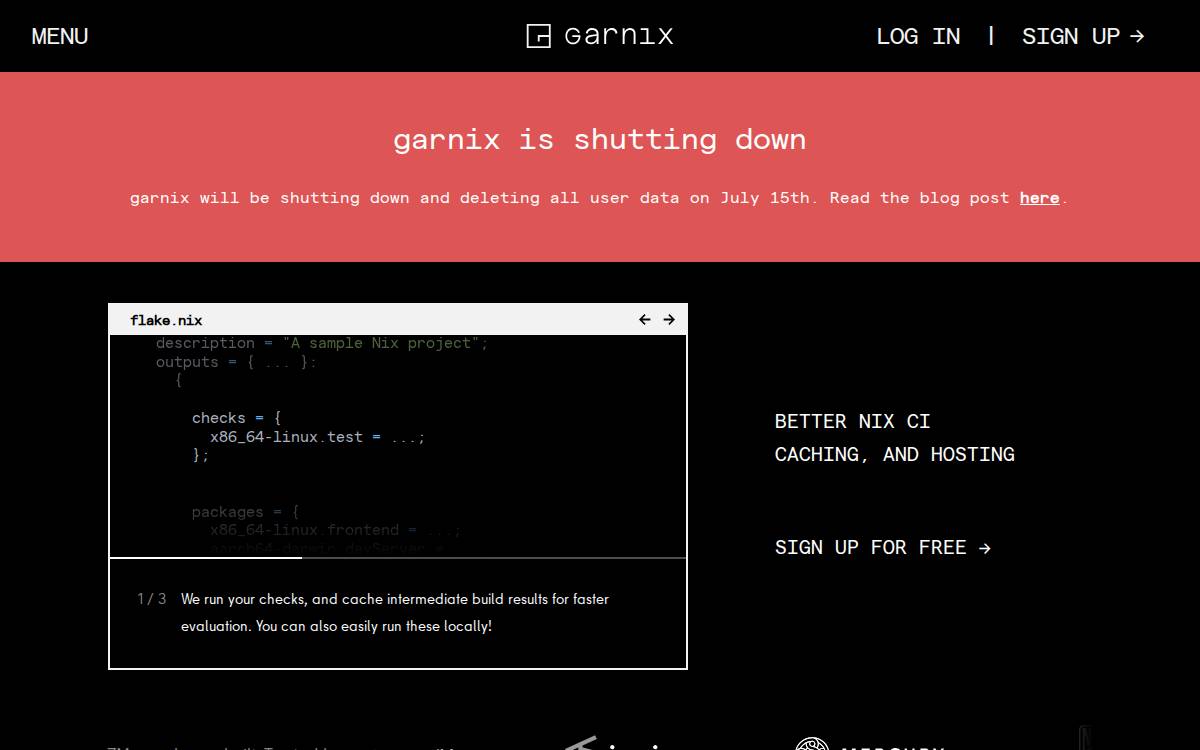Click the 'x86_64-linux.frontend' code line
The width and height of the screenshot is (1200, 750).
click(x=336, y=530)
